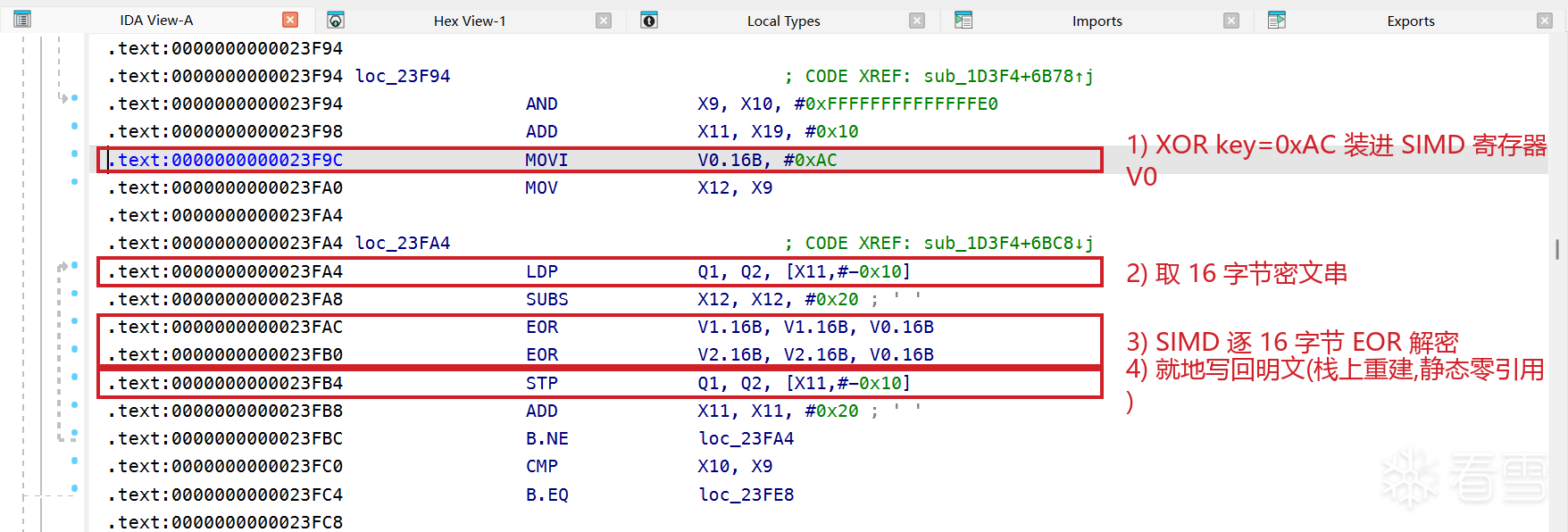1568x532 pixels.
Task: Follow xref sub_1D3F4+6B78↑j
Action: 1008,76
